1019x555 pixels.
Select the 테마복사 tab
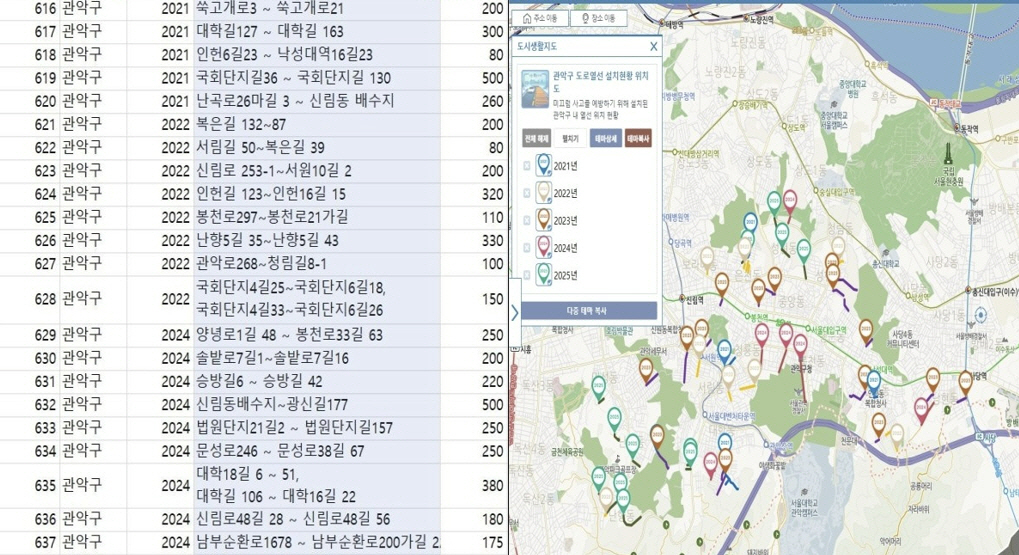click(x=638, y=139)
